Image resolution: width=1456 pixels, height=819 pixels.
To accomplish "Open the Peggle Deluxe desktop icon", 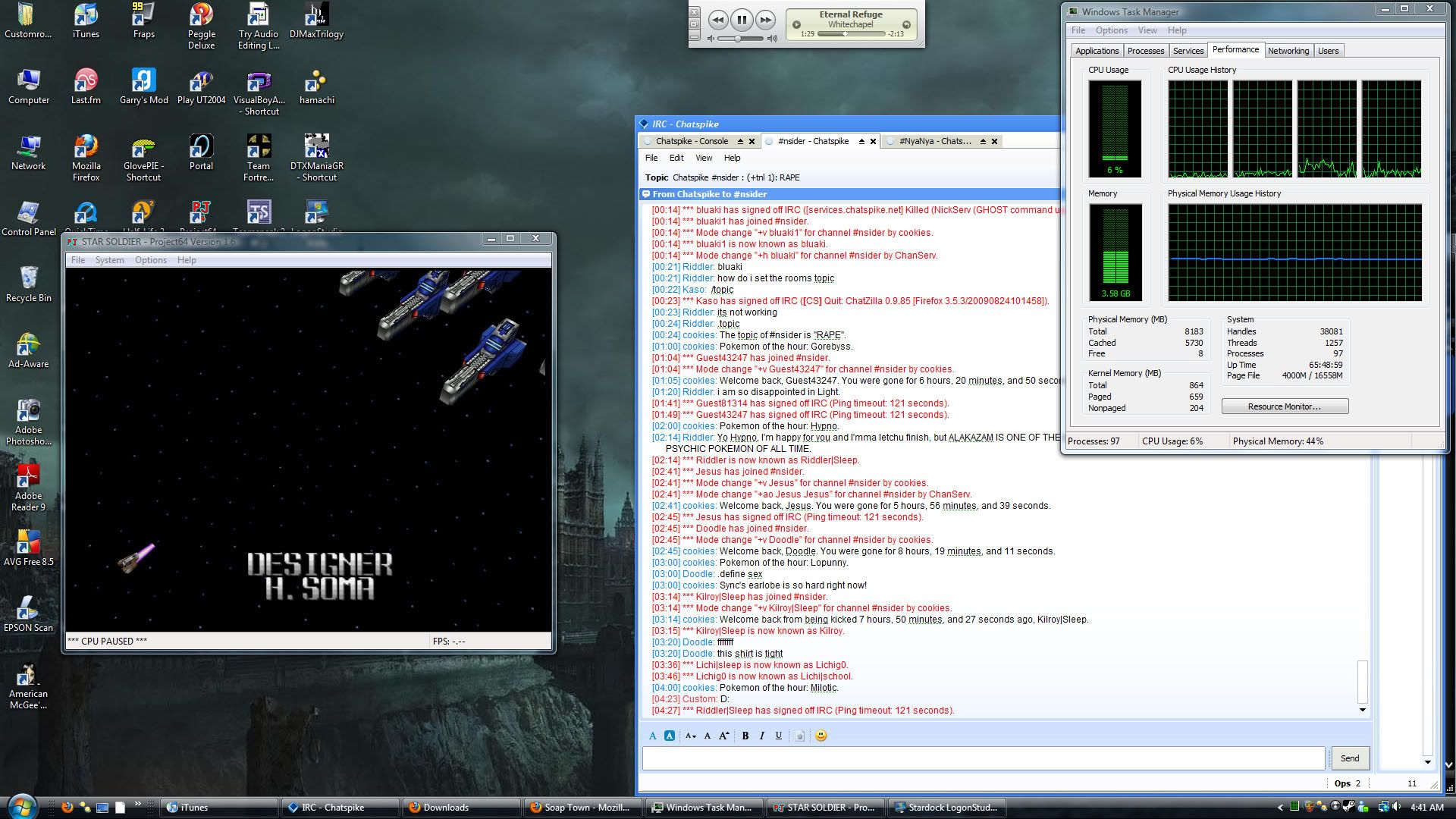I will coord(201,26).
